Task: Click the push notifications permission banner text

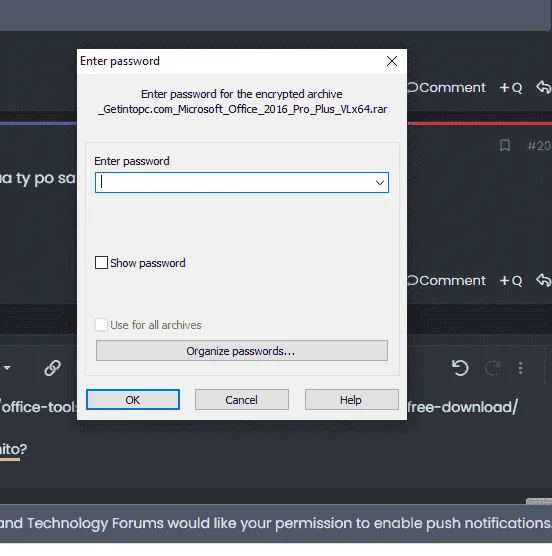Action: [x=276, y=523]
